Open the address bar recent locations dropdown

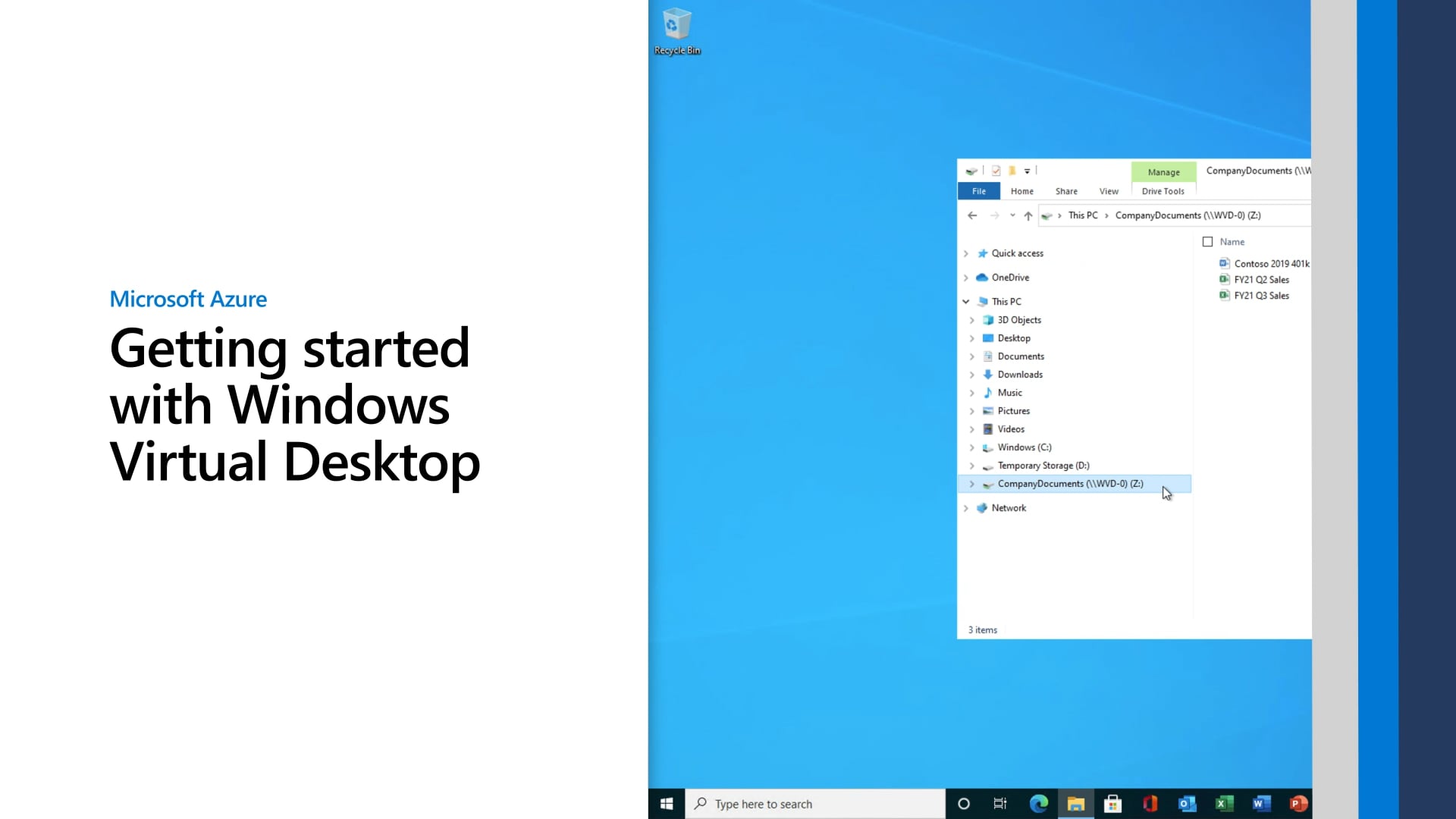tap(1013, 215)
